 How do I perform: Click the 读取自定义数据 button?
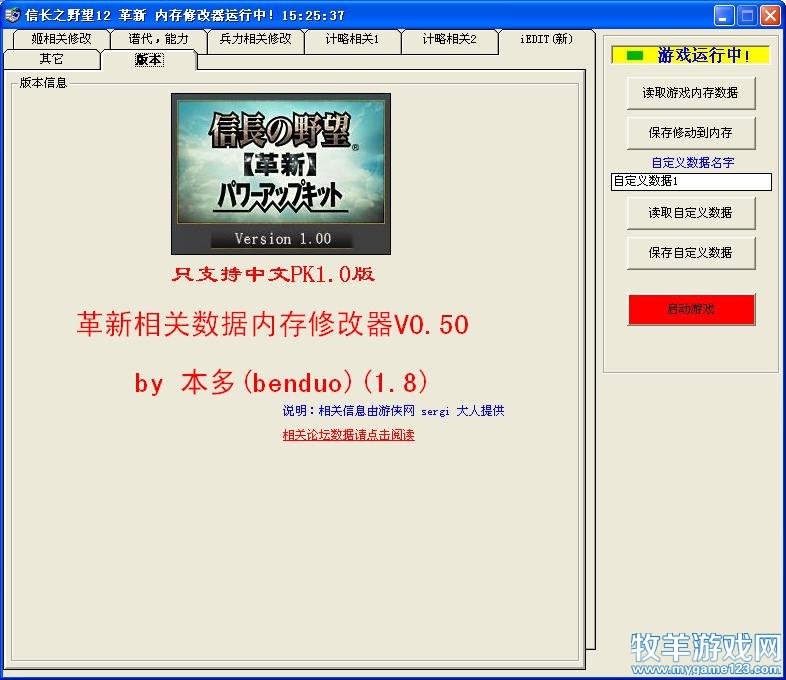[691, 213]
